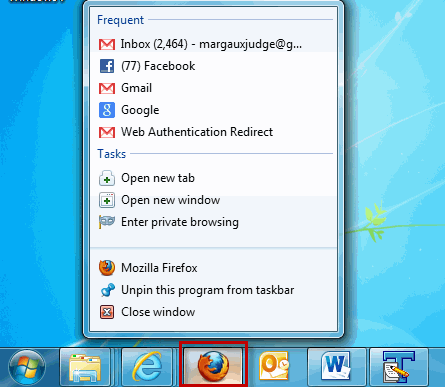Open Web Authentication Redirect entry
Screen dimensions: 445x387
pos(213,132)
